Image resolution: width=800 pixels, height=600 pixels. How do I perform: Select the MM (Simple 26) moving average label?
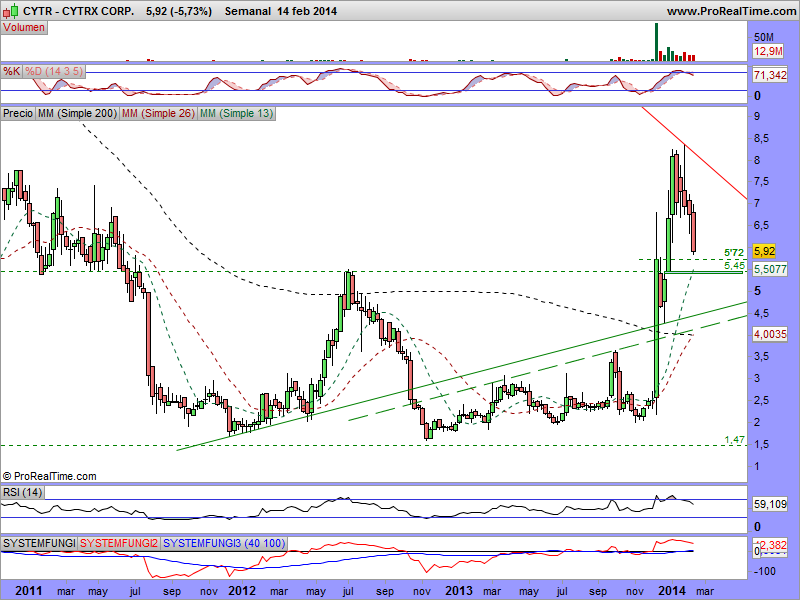[x=158, y=113]
